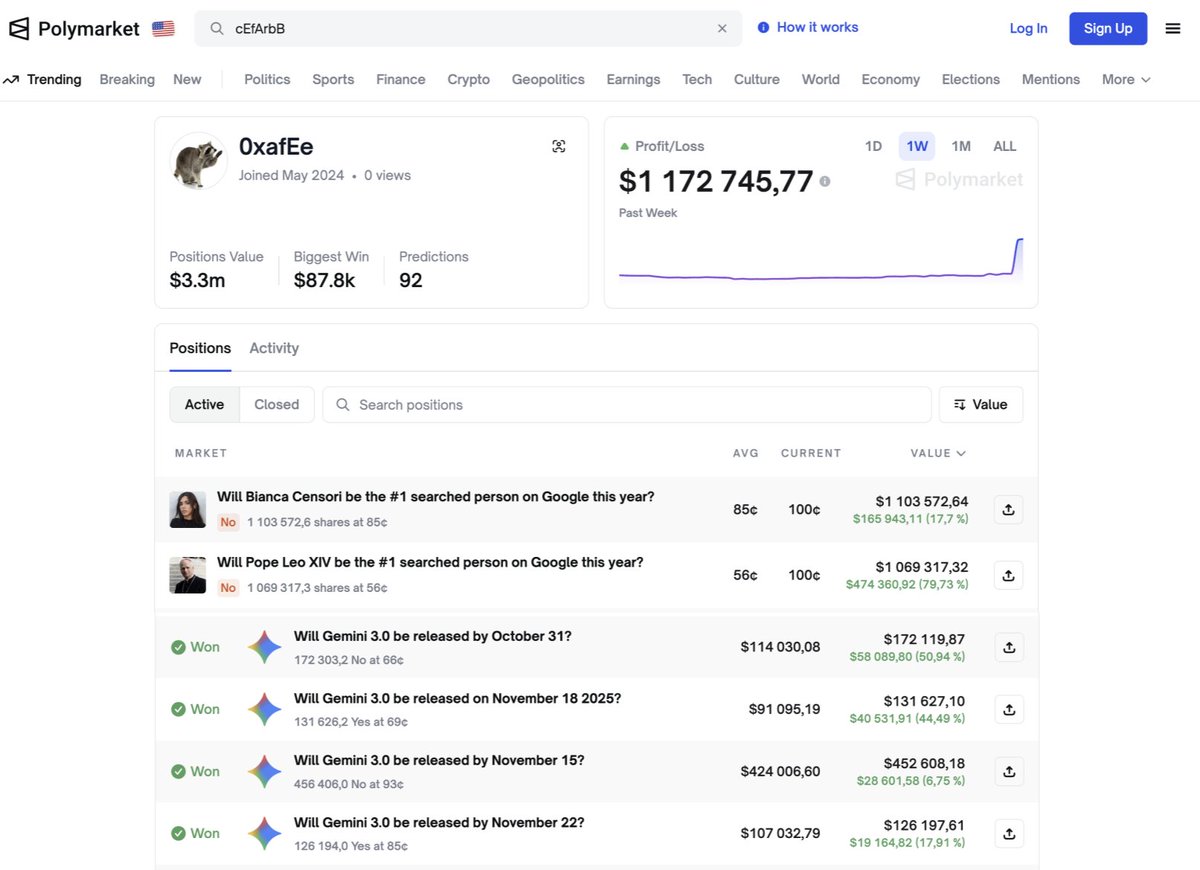1200x870 pixels.
Task: Clear the search field with the X icon
Action: point(722,29)
